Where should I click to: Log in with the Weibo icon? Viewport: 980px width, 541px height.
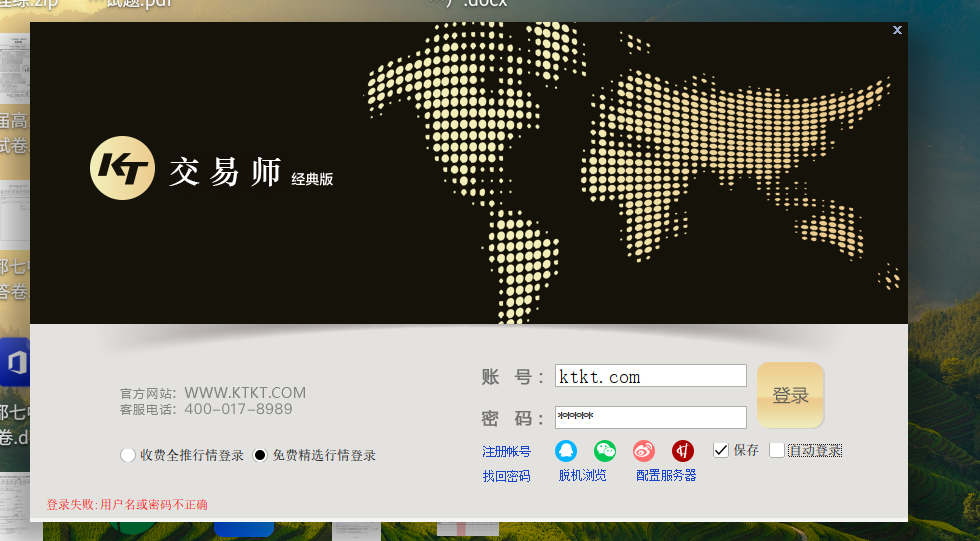click(x=644, y=451)
